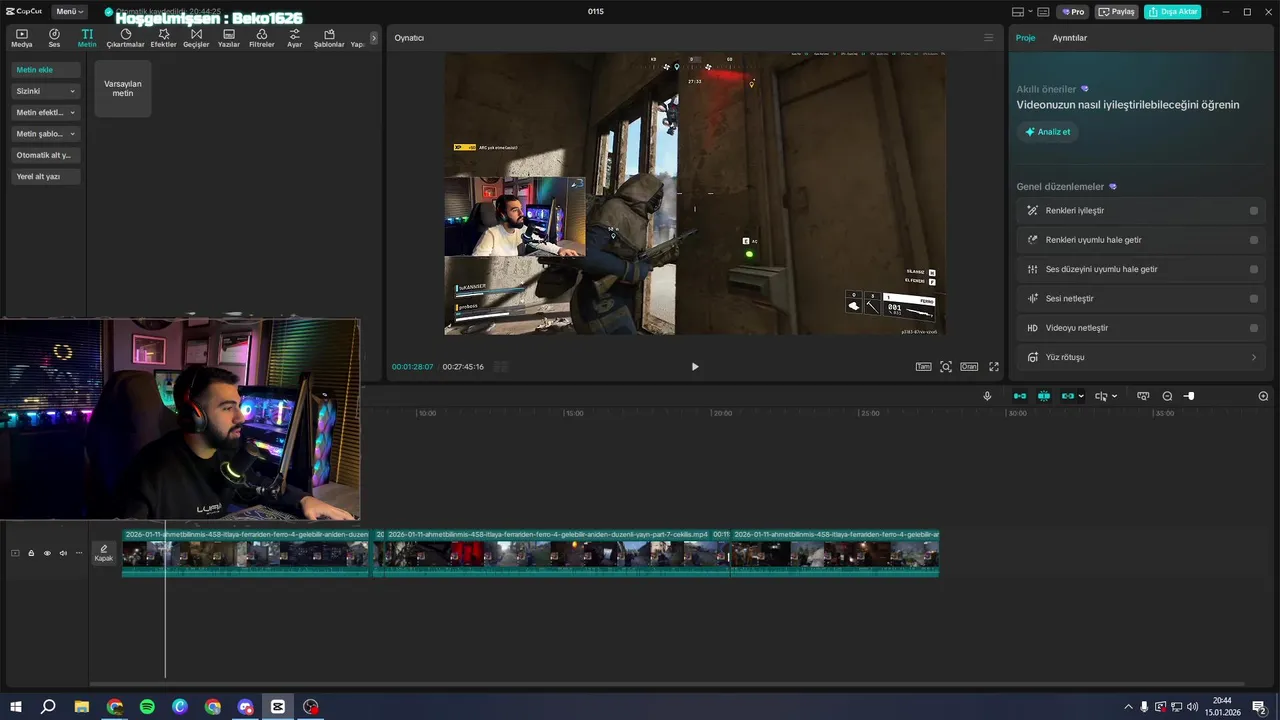Expand the Yüz rötuşu option
Screen dimensions: 1280x720
click(1142, 357)
